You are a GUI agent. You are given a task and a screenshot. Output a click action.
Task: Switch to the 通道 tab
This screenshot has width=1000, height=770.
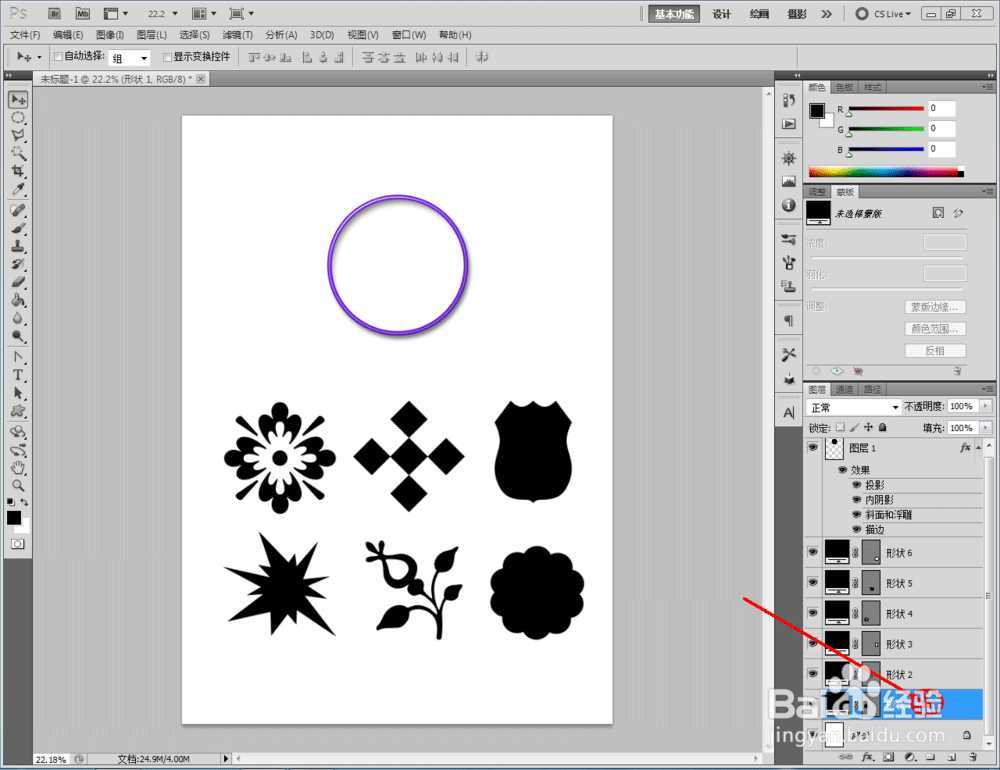point(845,389)
